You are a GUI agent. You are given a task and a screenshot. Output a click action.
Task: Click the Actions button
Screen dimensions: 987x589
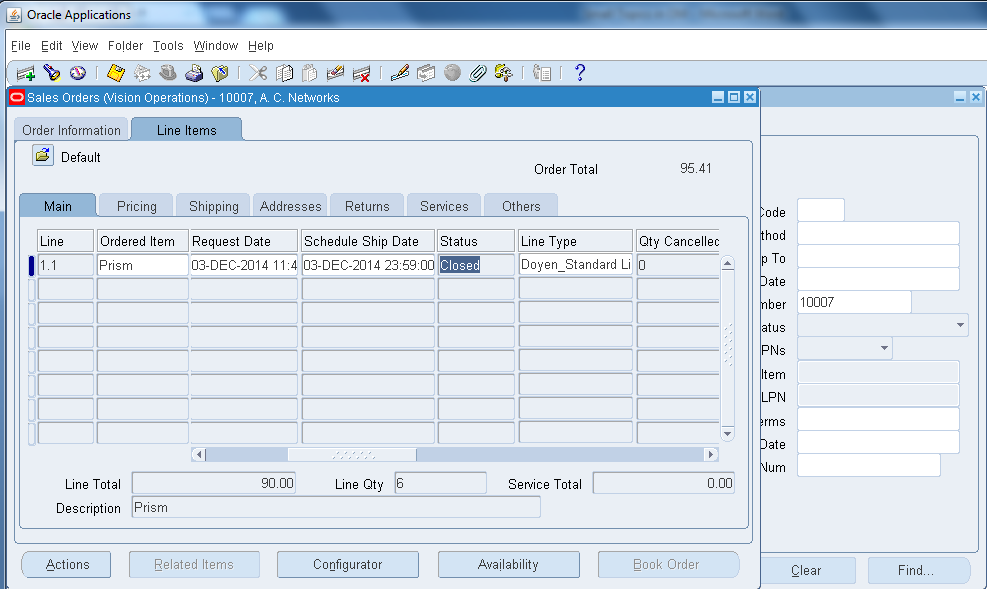pyautogui.click(x=66, y=564)
